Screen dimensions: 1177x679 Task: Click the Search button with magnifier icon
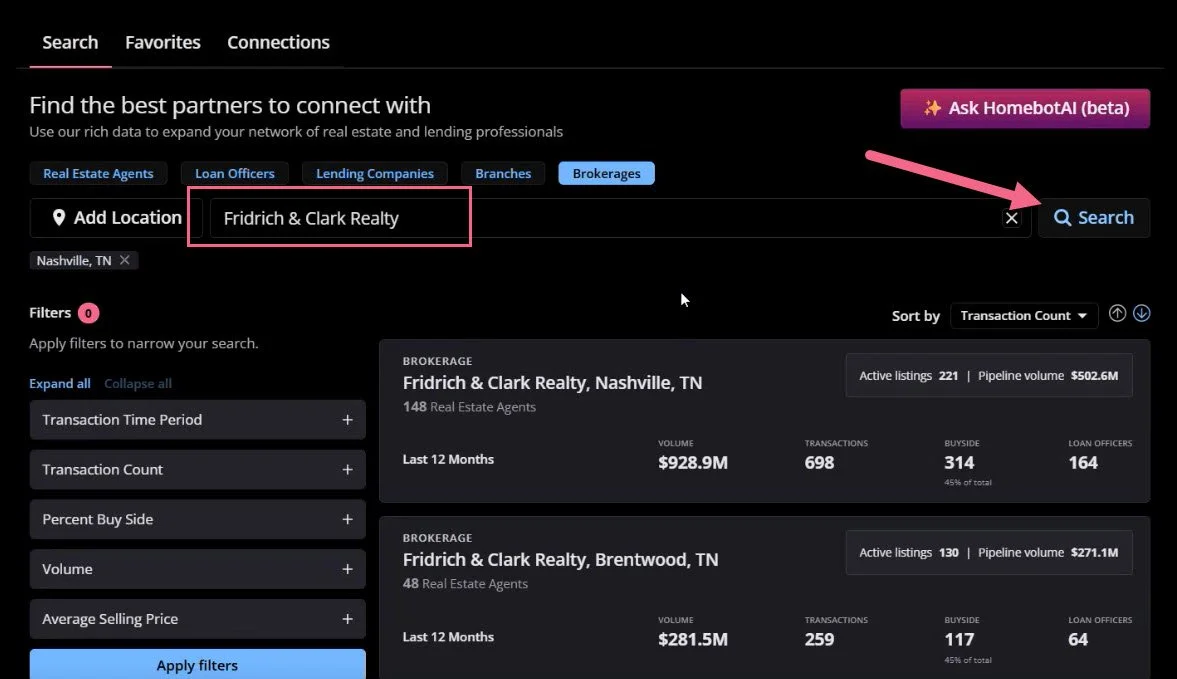[1094, 218]
